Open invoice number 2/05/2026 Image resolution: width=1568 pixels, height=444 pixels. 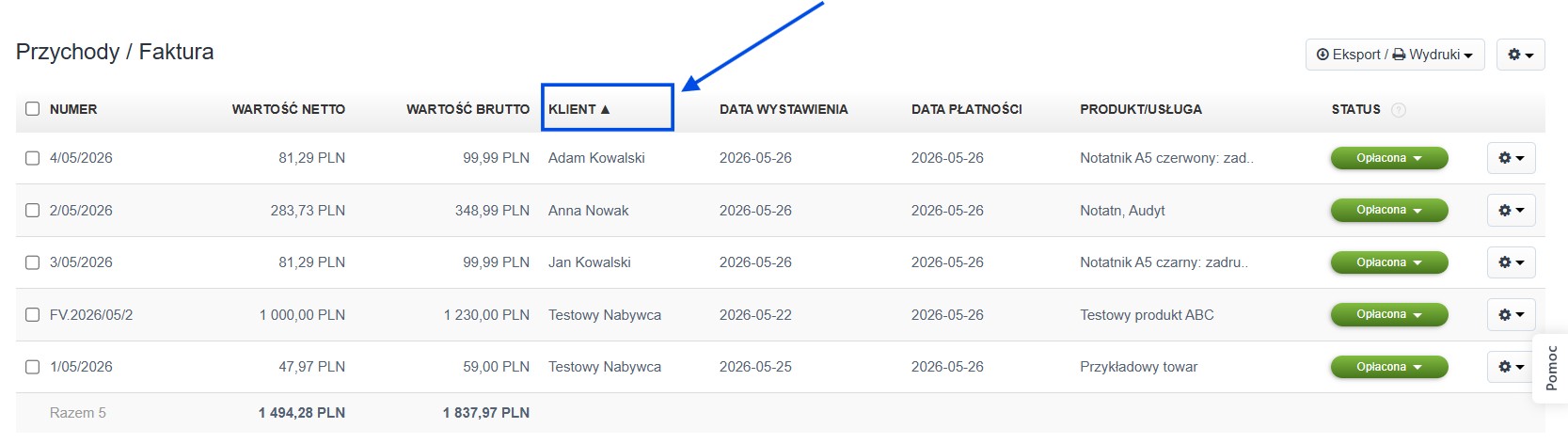81,211
